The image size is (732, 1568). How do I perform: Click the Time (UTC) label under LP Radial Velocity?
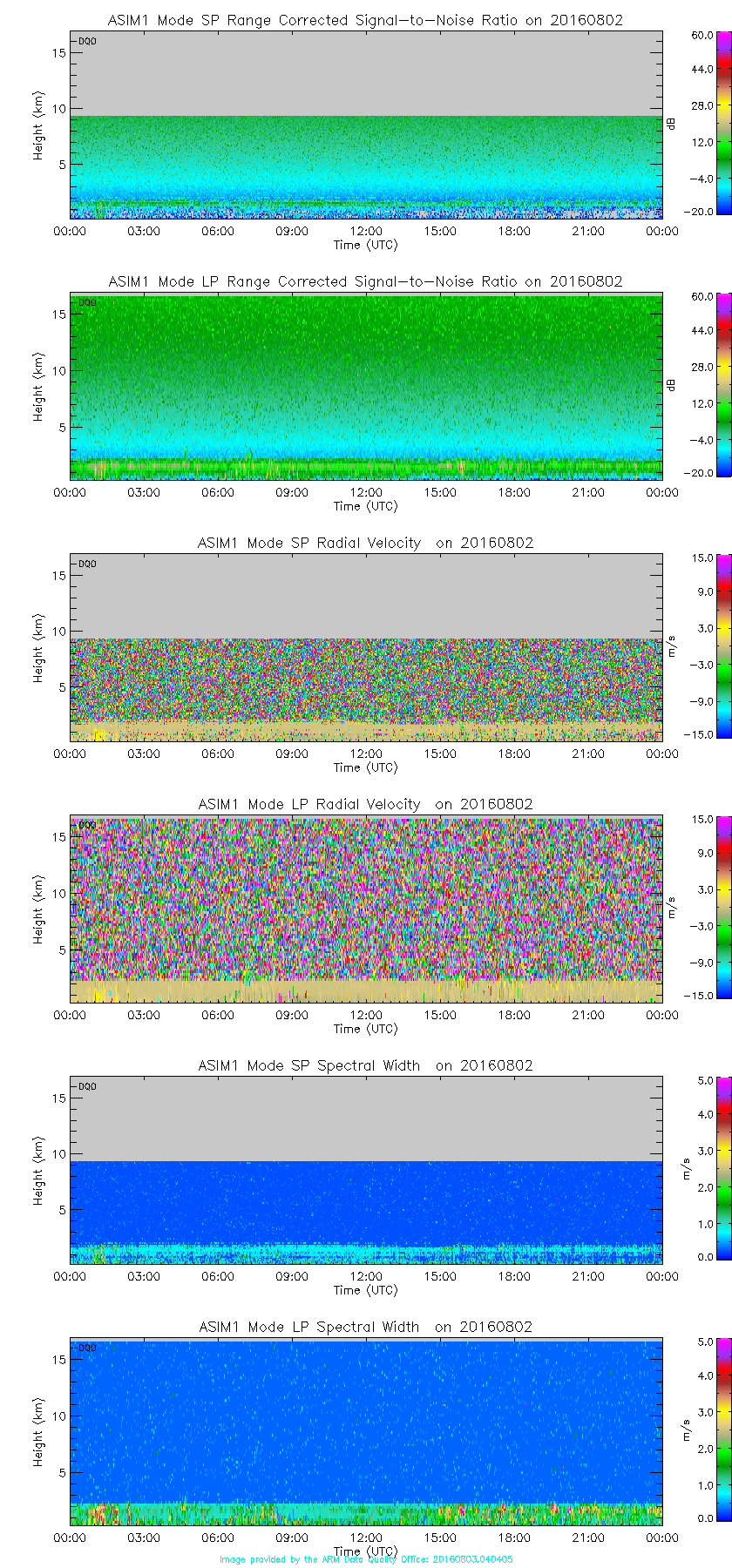point(365,1029)
